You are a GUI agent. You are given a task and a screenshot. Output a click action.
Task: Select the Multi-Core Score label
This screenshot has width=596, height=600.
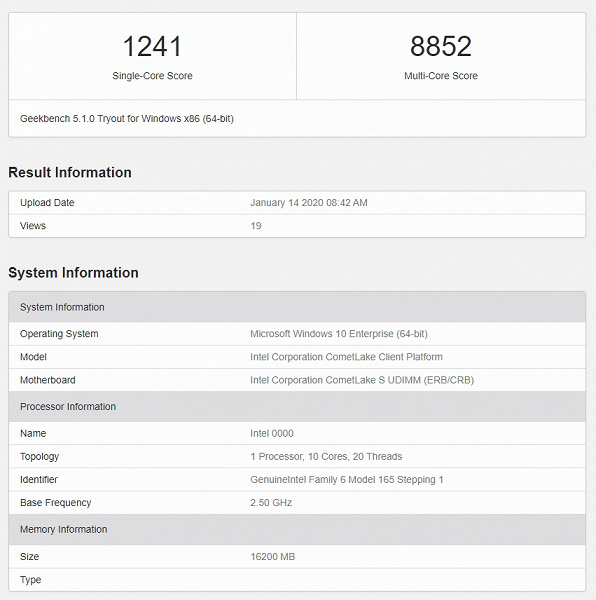(x=441, y=76)
